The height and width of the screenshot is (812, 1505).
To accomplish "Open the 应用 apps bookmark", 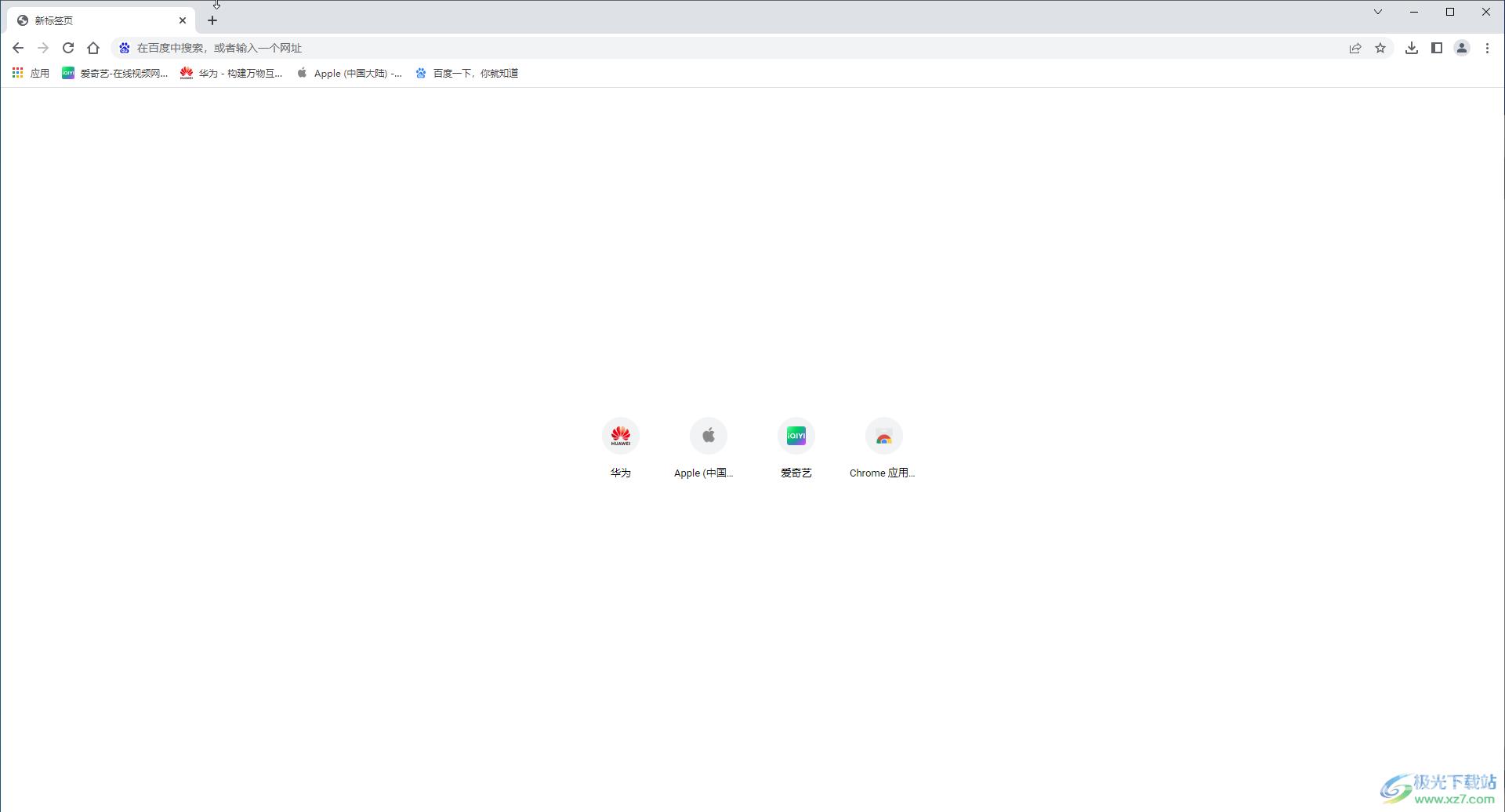I will point(31,73).
